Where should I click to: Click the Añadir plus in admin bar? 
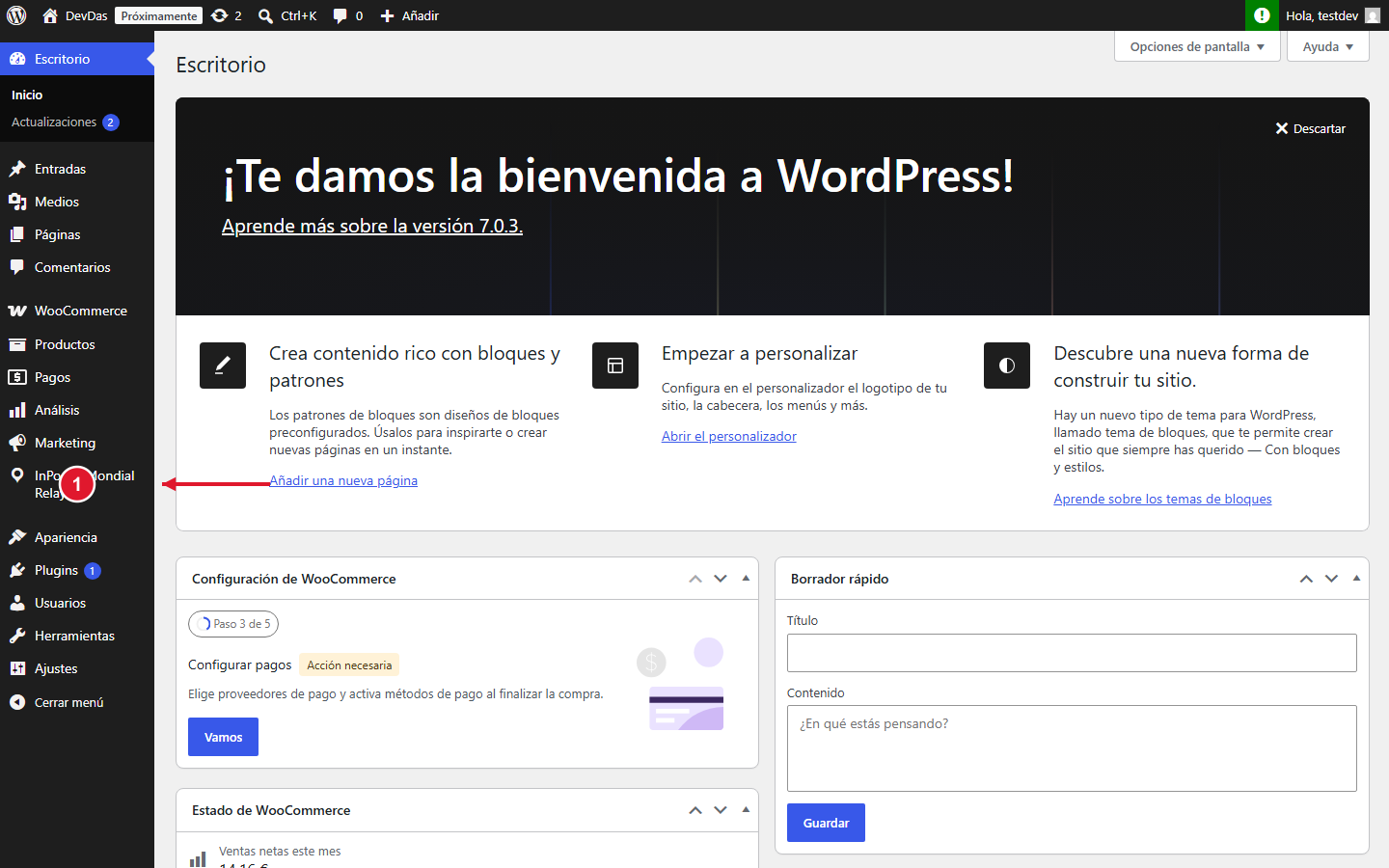click(387, 15)
